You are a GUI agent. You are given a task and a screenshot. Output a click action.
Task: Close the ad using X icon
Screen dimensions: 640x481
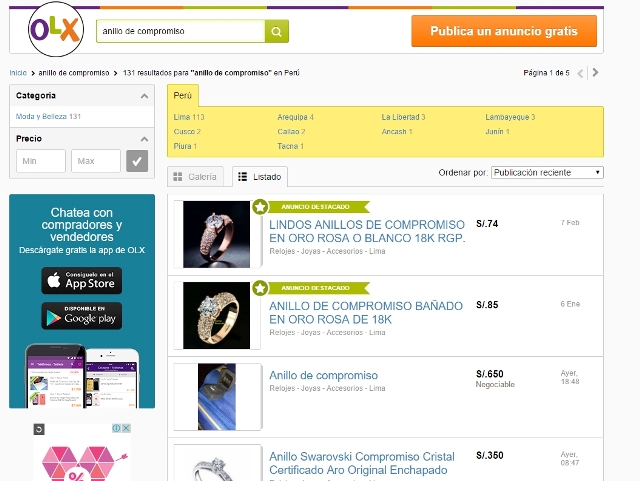[125, 428]
